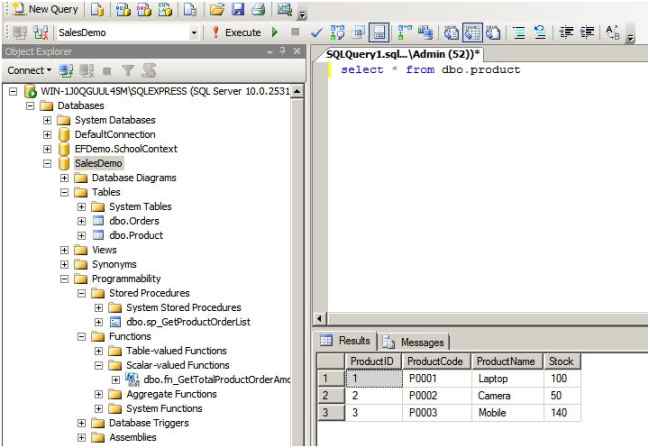Click into the query editor text line
Screen dimensions: 650x448
pos(430,70)
